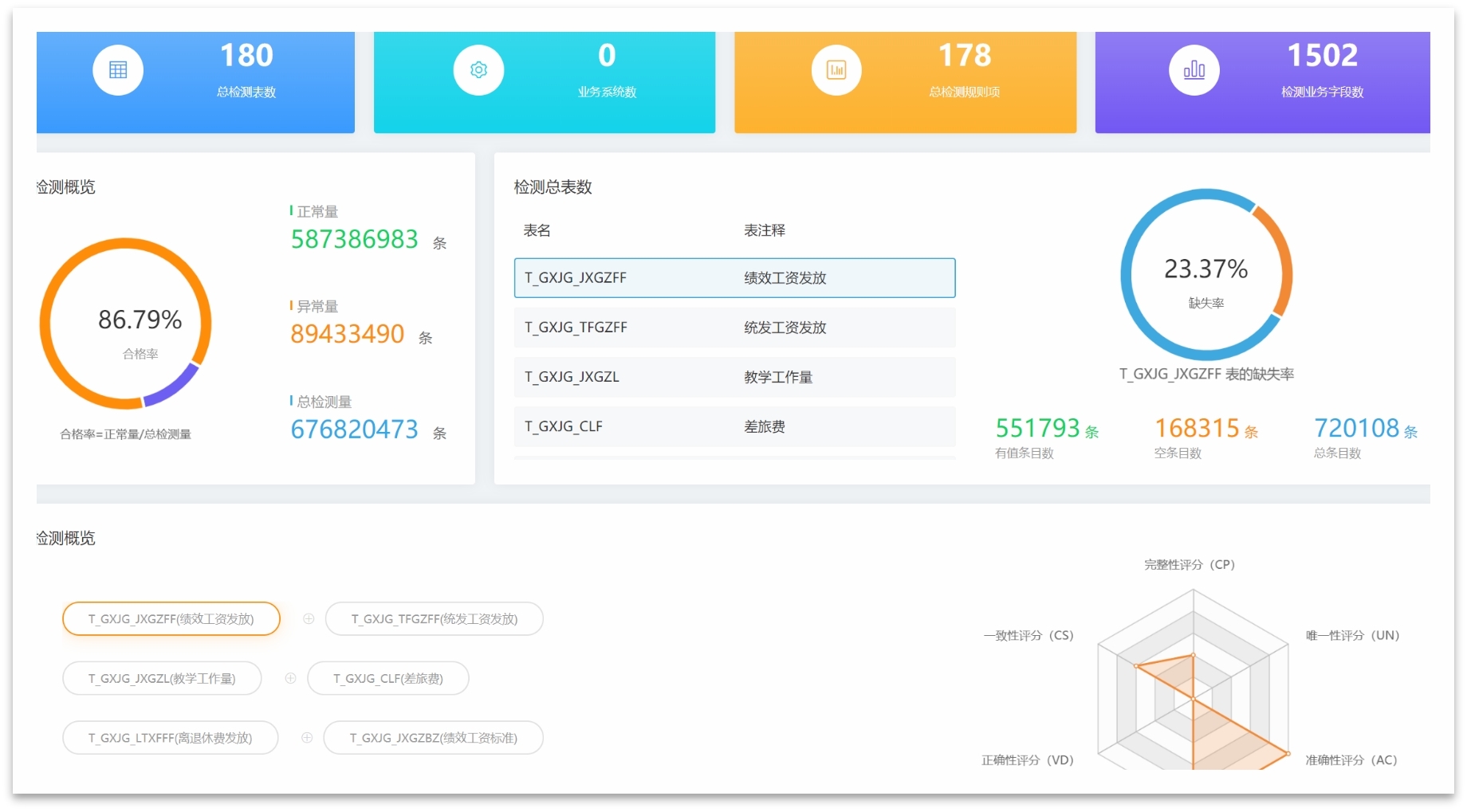This screenshot has width=1467, height=812.
Task: Click the 一致性评分（CS）radar axis label
Action: pyautogui.click(x=1028, y=635)
